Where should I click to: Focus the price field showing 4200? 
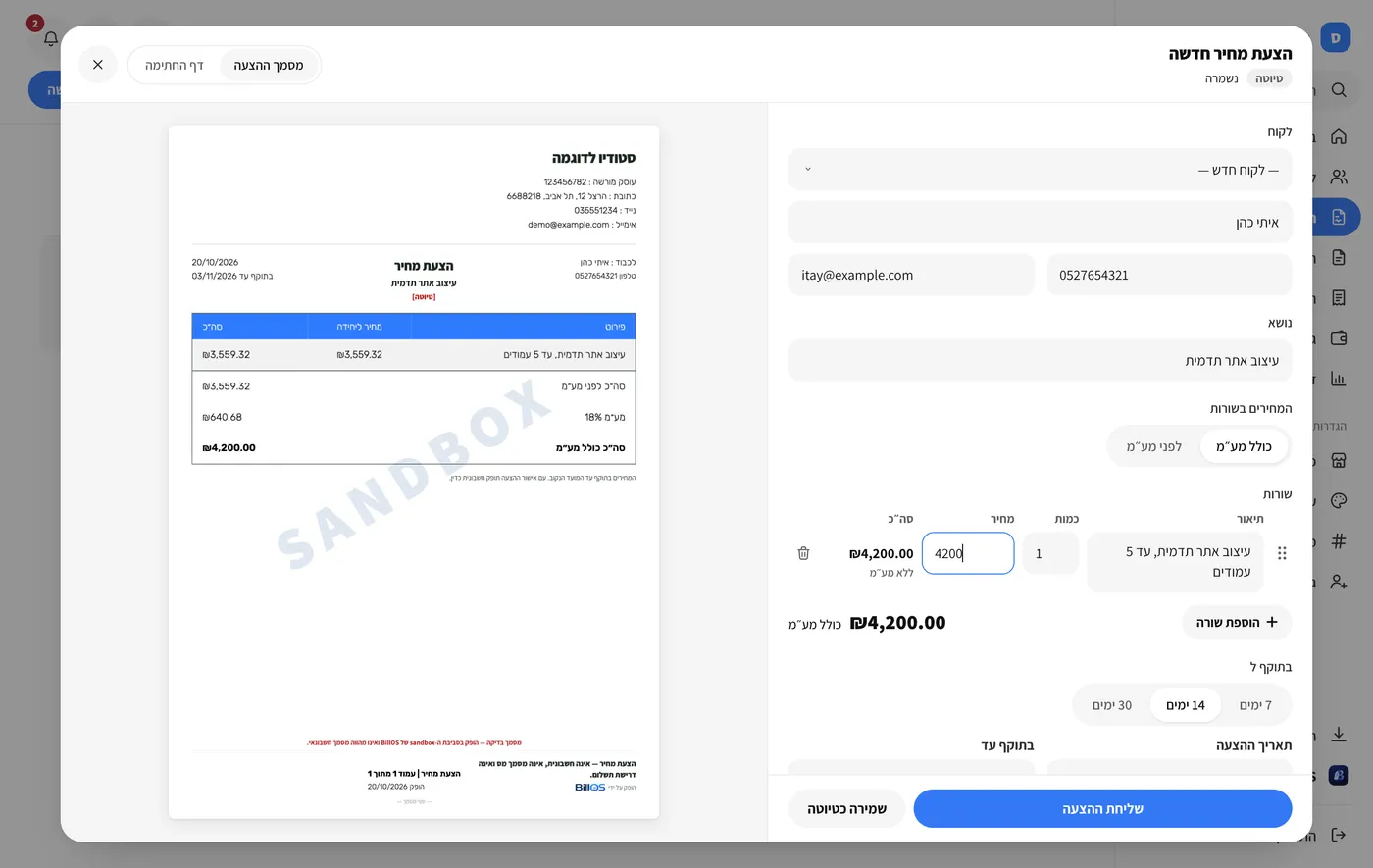968,553
